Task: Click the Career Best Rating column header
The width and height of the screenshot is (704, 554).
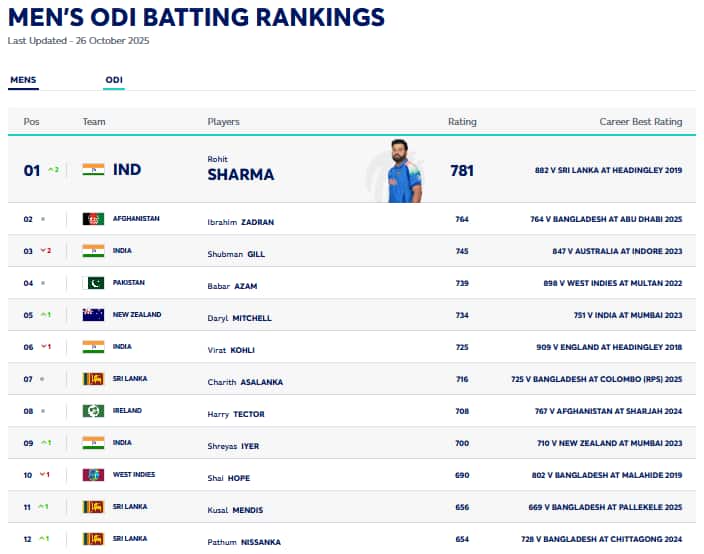Action: [x=640, y=122]
